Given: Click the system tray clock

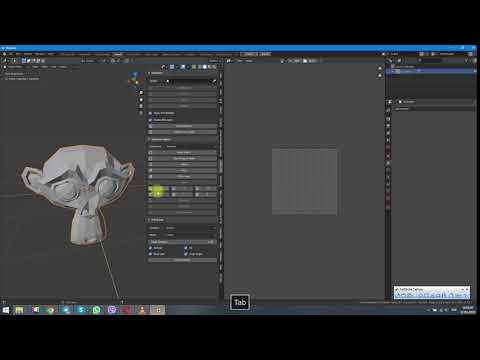Looking at the screenshot, I should click(x=468, y=310).
